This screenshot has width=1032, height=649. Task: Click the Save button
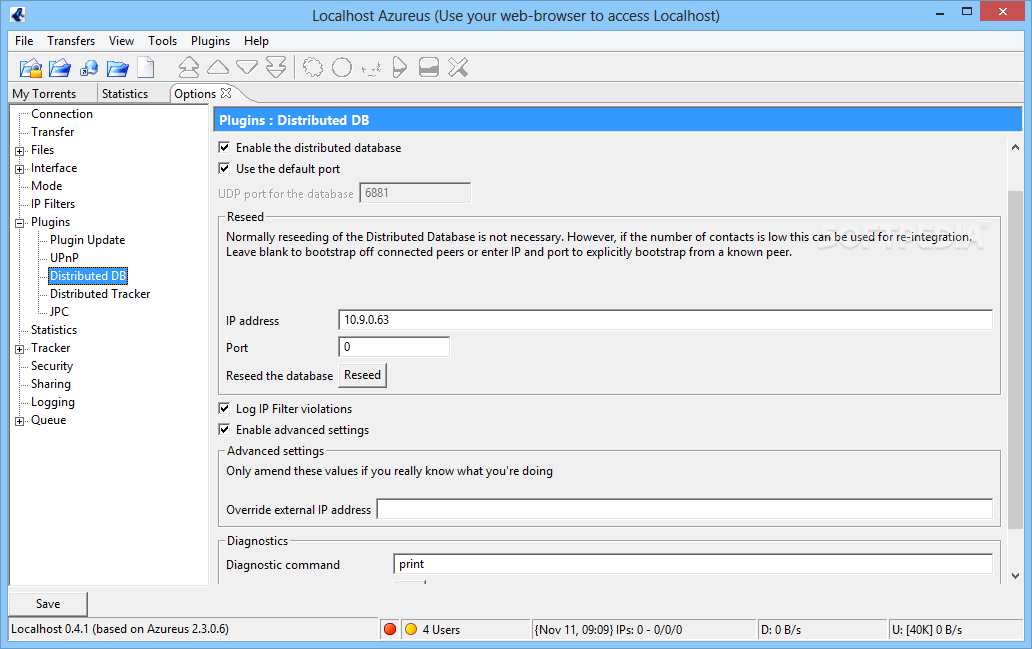tap(48, 604)
